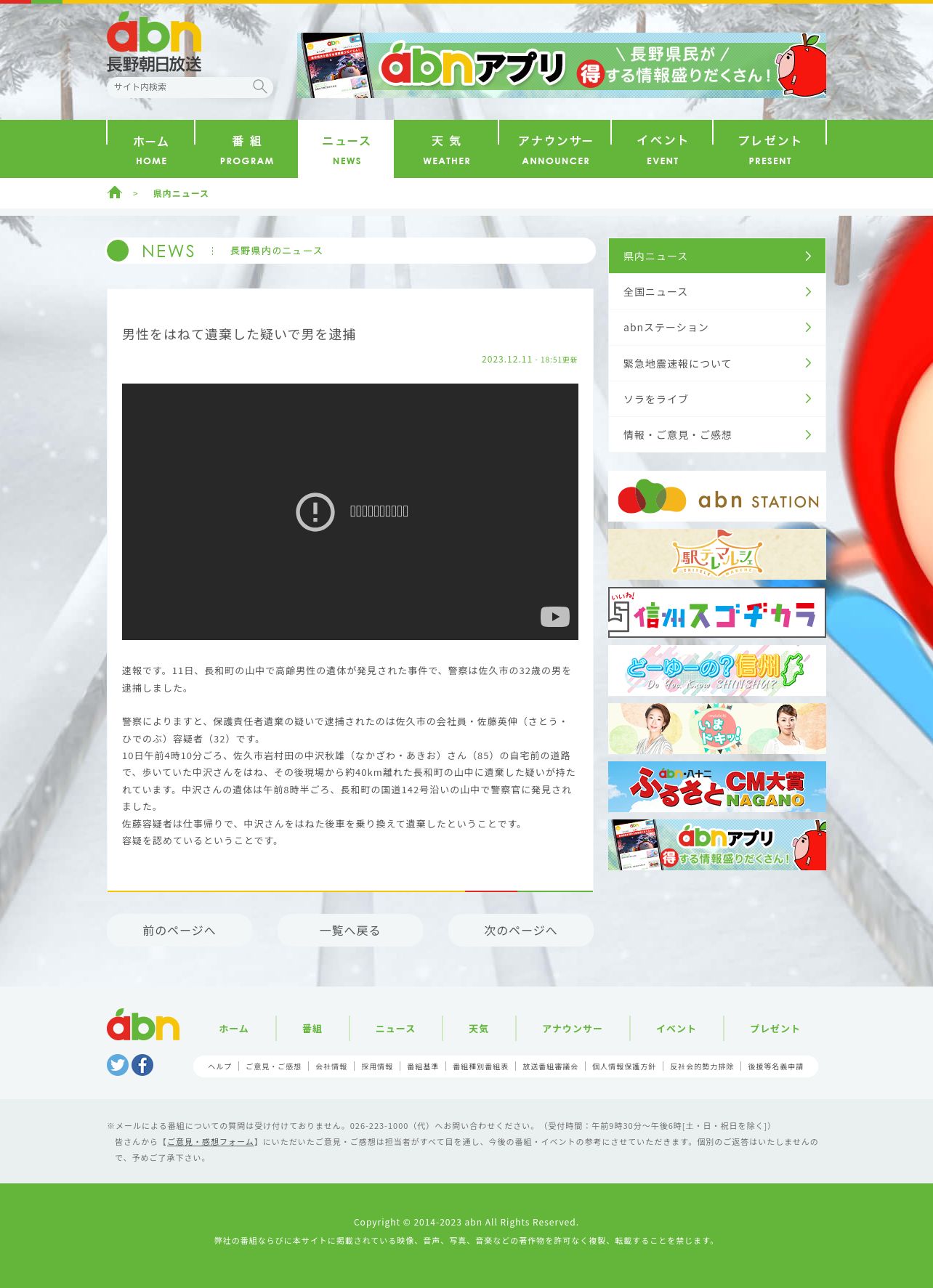
Task: Click the video player area
Action: pyautogui.click(x=350, y=511)
